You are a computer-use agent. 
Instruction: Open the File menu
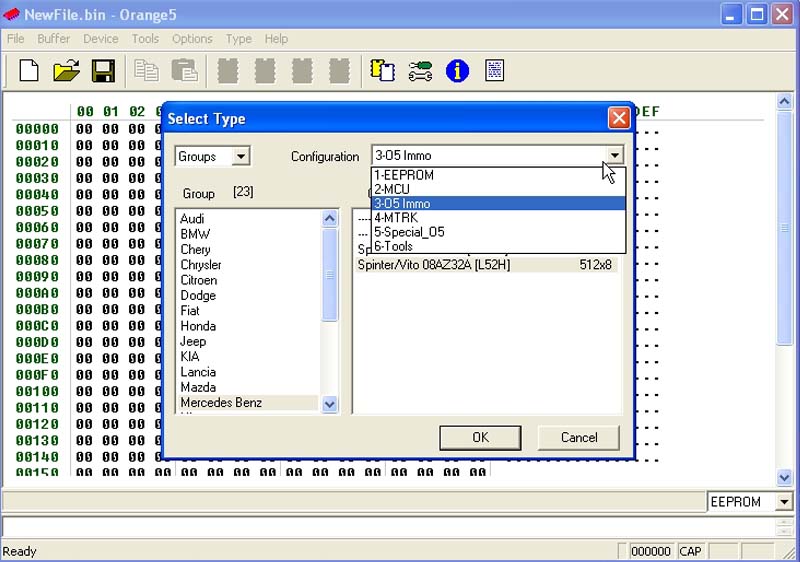click(15, 39)
